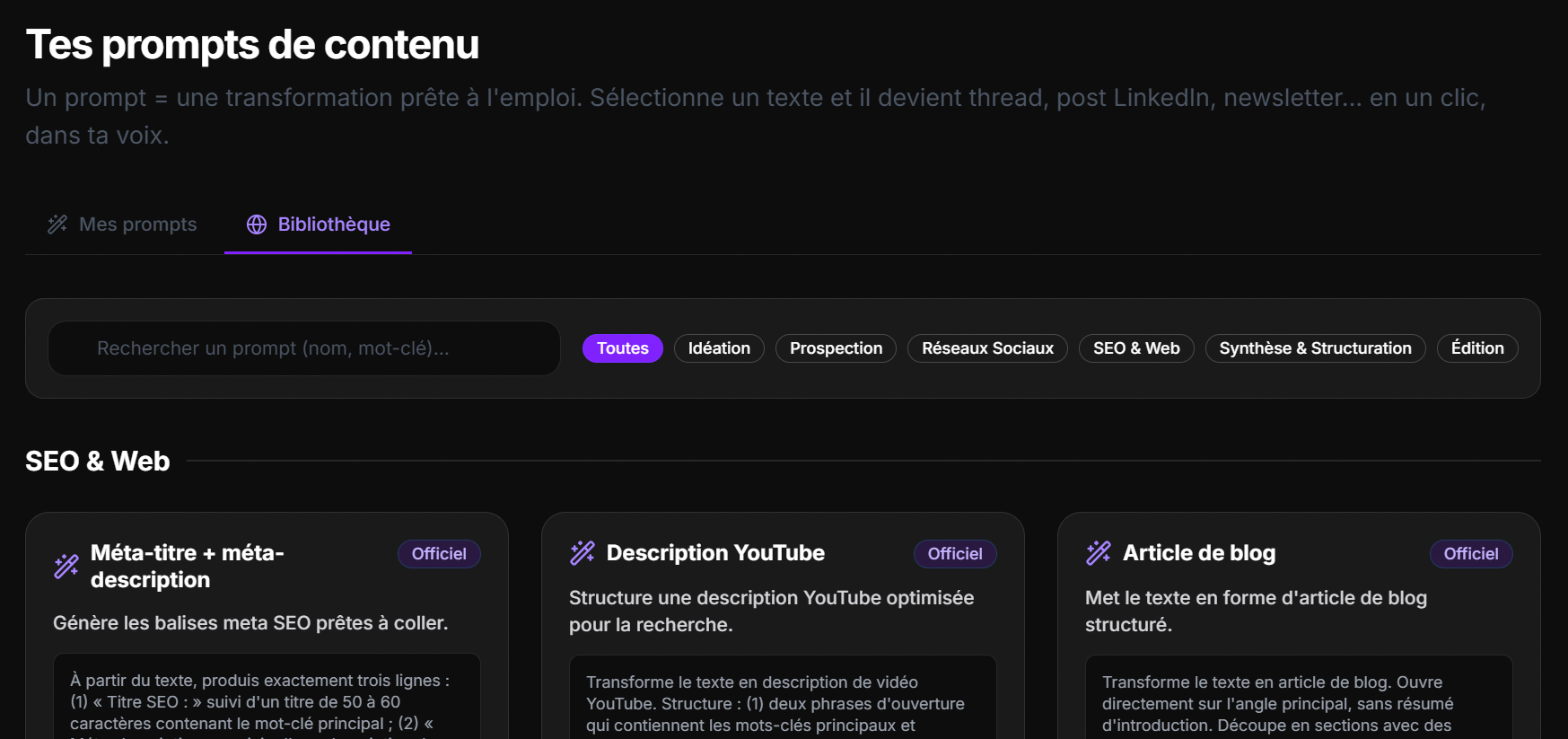Focus the Rechercher un prompt search field
Image resolution: width=1568 pixels, height=739 pixels.
click(x=304, y=348)
